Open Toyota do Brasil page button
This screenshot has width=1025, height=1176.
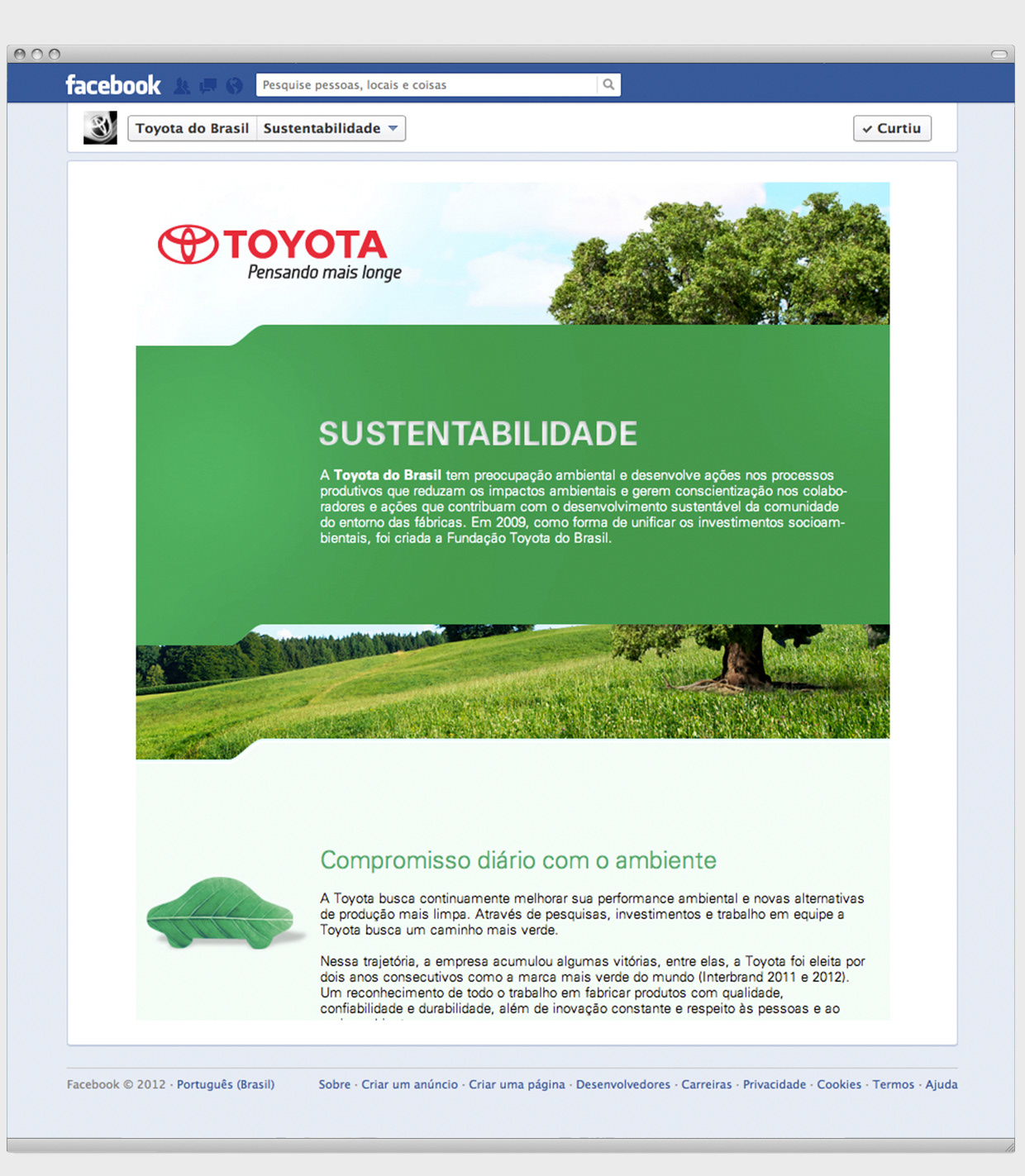click(193, 128)
